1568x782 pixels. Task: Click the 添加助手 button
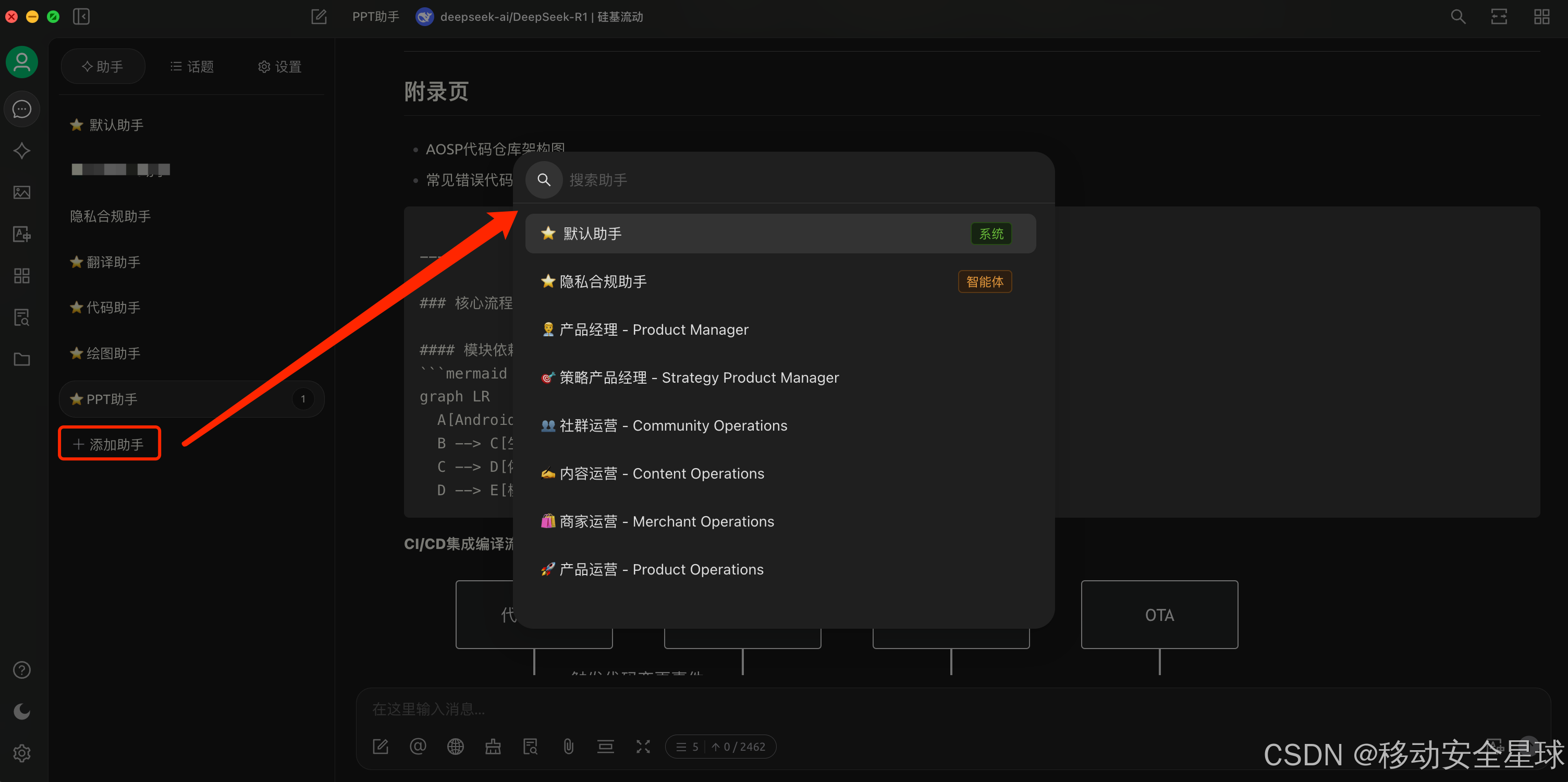click(109, 444)
